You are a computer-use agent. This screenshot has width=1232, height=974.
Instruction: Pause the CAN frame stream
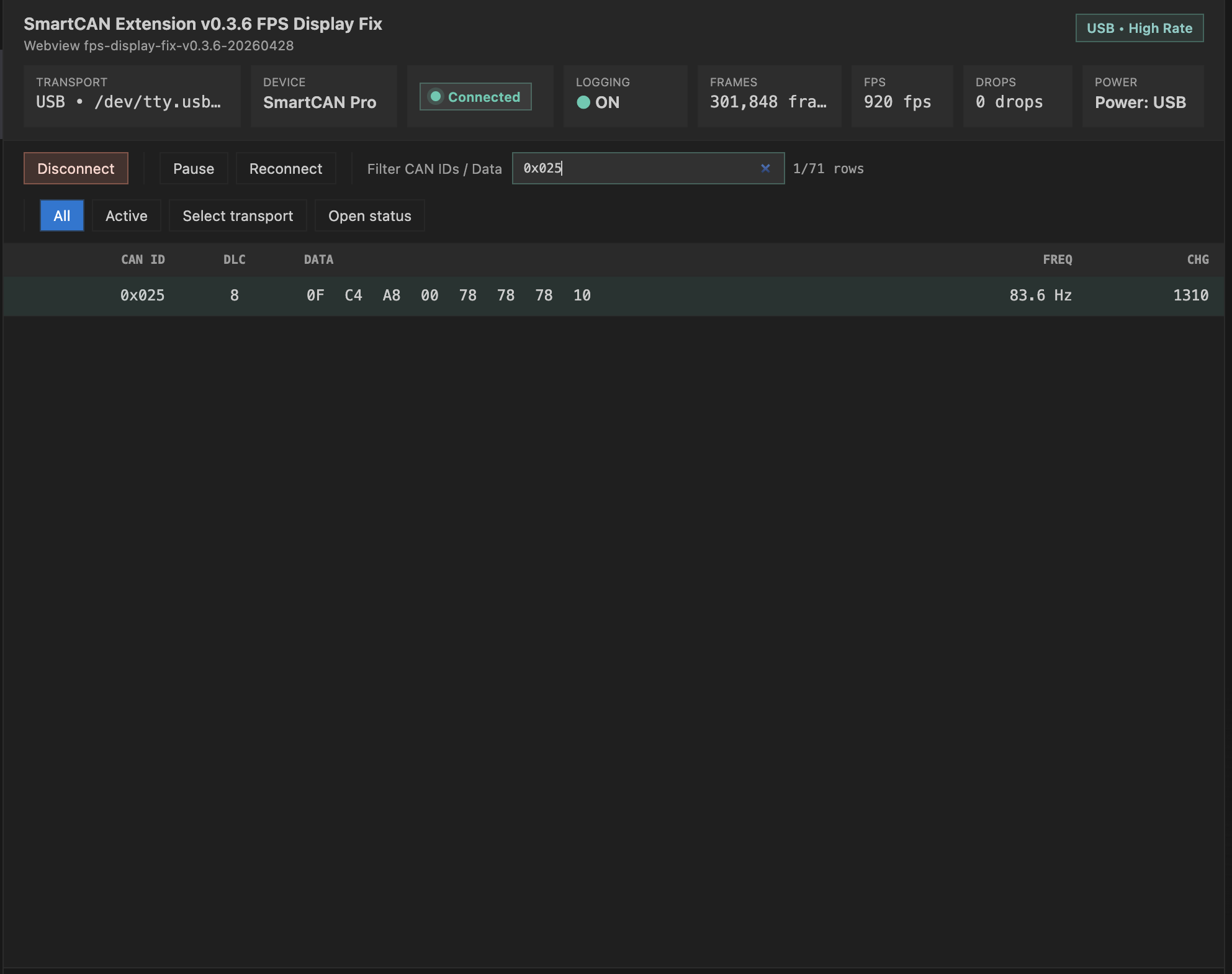[194, 169]
